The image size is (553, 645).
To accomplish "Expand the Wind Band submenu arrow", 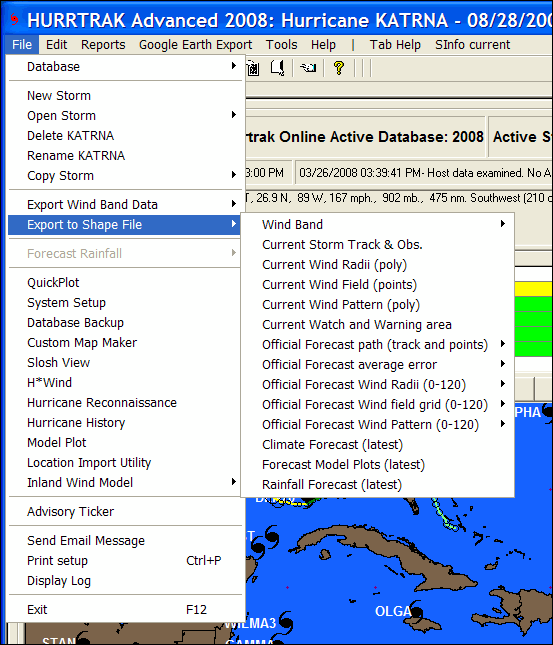I will coord(503,224).
